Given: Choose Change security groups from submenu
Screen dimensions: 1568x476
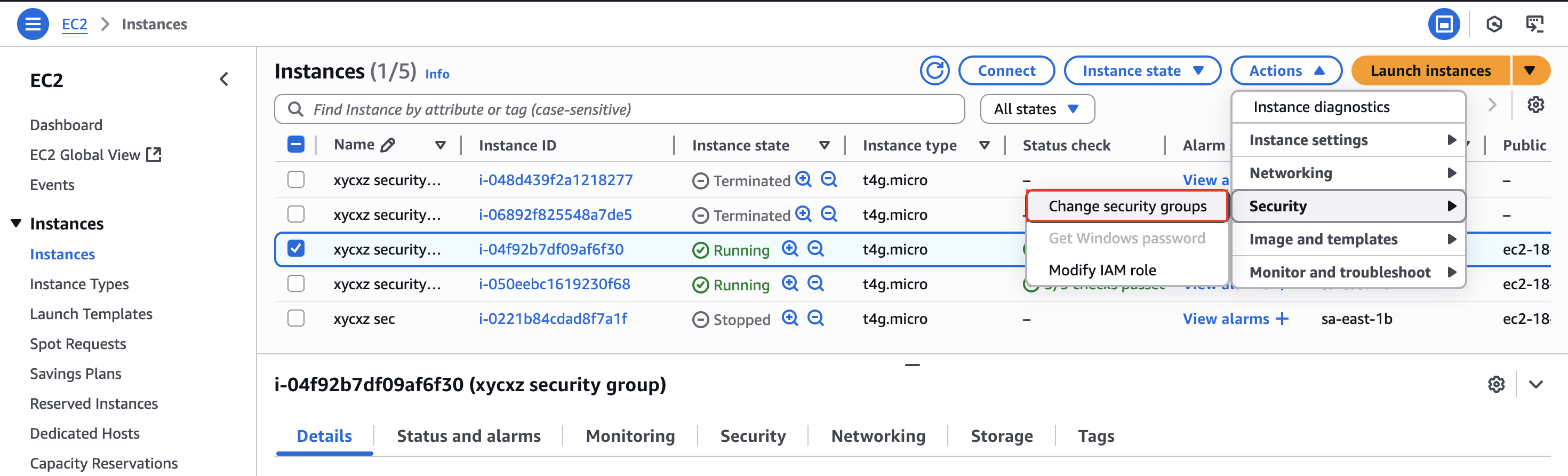Looking at the screenshot, I should [1127, 207].
